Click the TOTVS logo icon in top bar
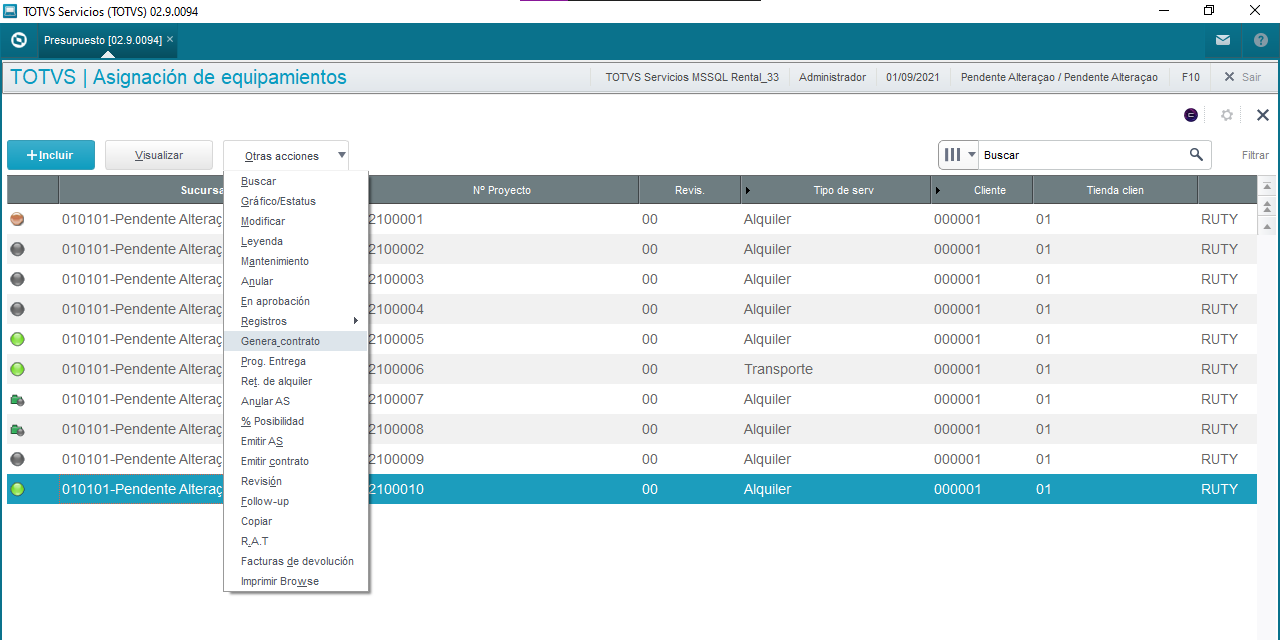Image resolution: width=1280 pixels, height=640 pixels. tap(18, 40)
